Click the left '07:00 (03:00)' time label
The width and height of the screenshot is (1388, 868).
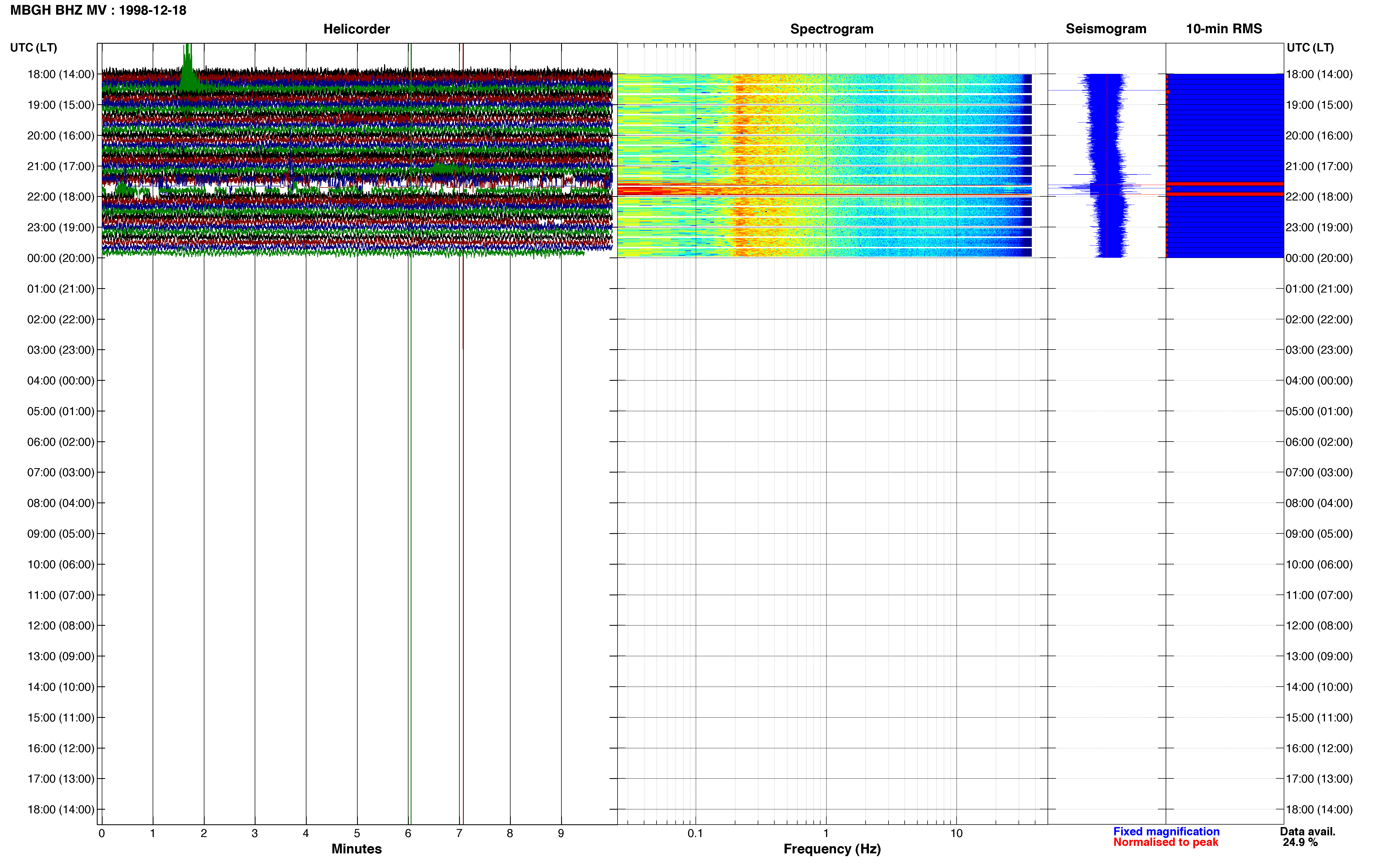pos(61,473)
